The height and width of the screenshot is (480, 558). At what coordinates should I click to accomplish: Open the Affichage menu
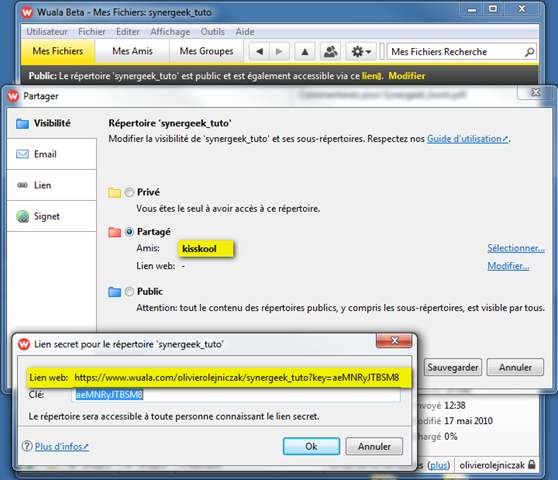[x=170, y=32]
